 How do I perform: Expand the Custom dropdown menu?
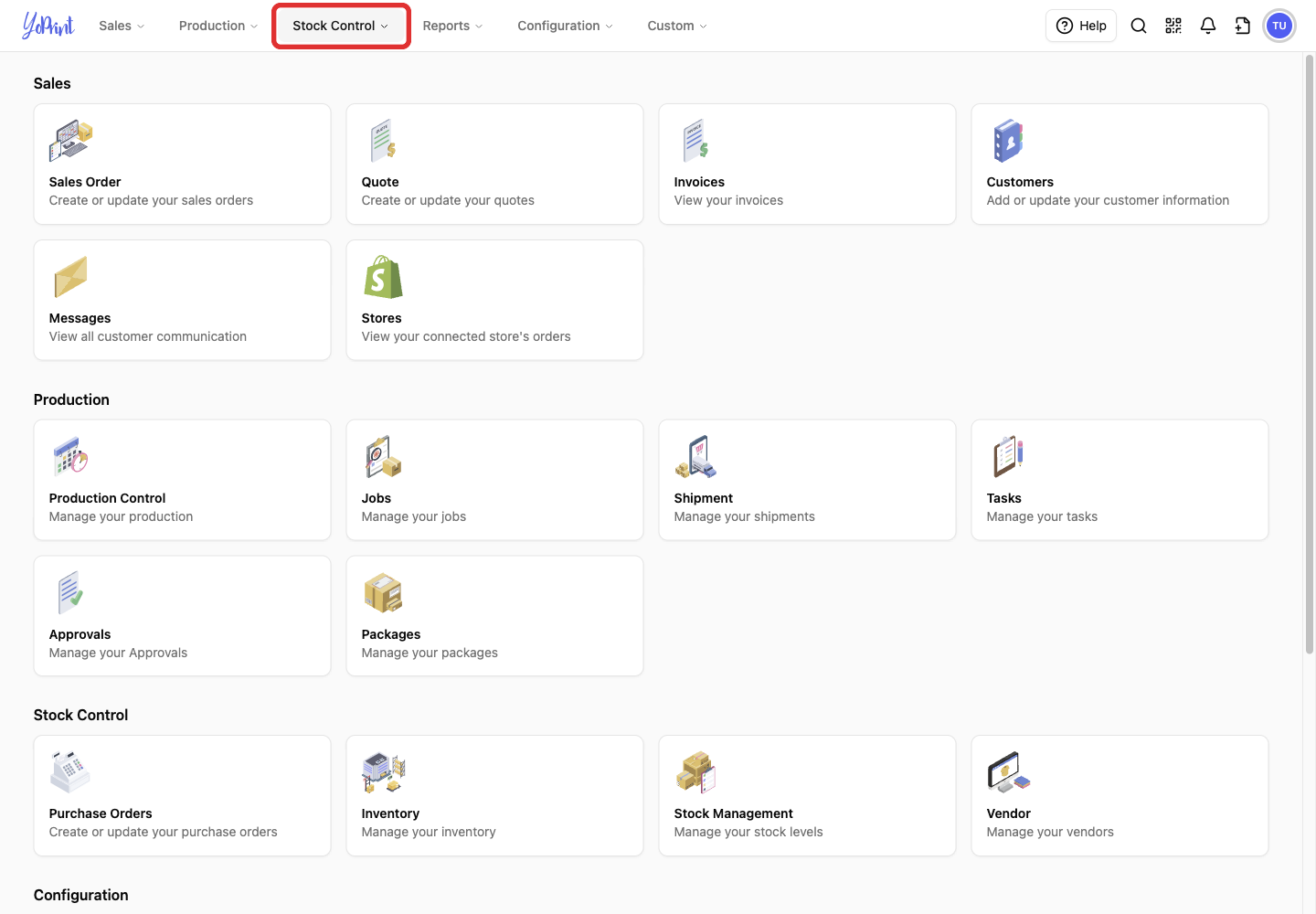click(677, 26)
